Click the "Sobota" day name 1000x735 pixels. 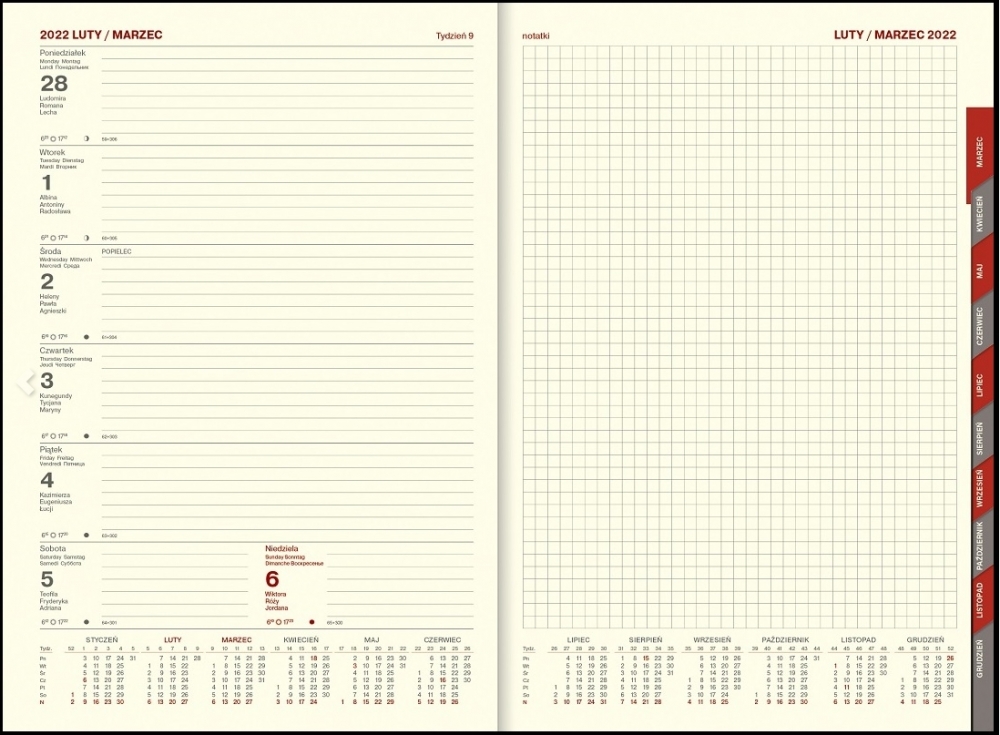tap(52, 549)
